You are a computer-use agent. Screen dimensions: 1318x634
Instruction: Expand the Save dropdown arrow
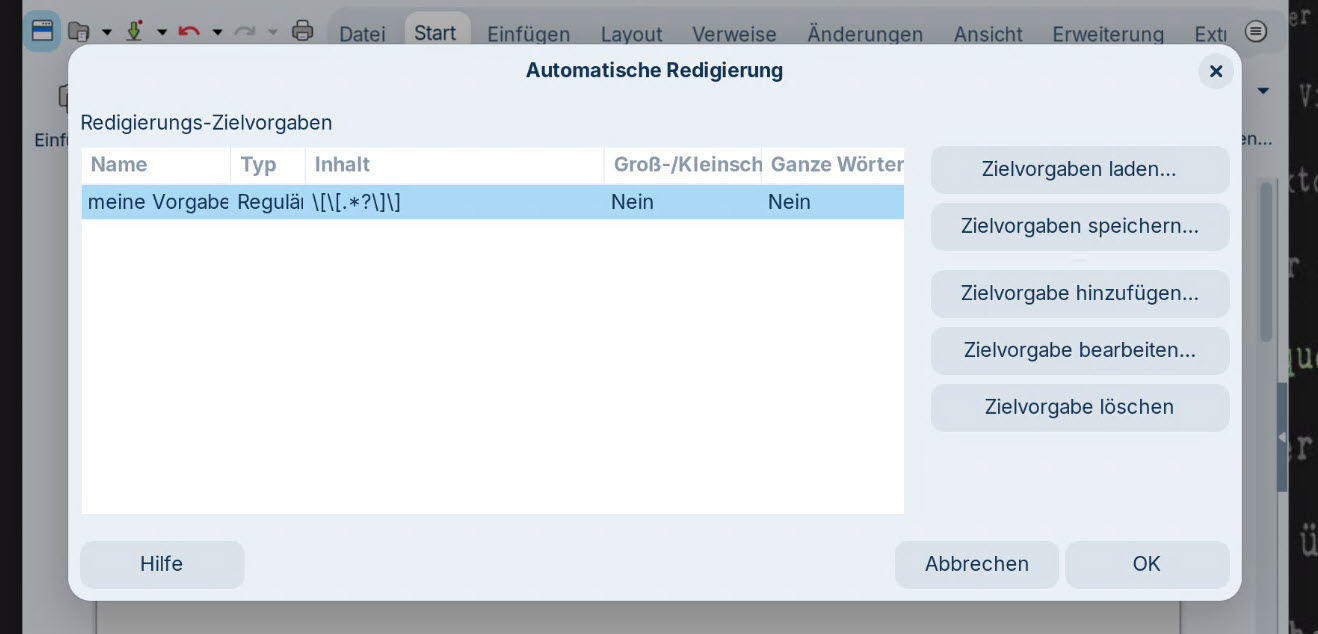coord(162,32)
